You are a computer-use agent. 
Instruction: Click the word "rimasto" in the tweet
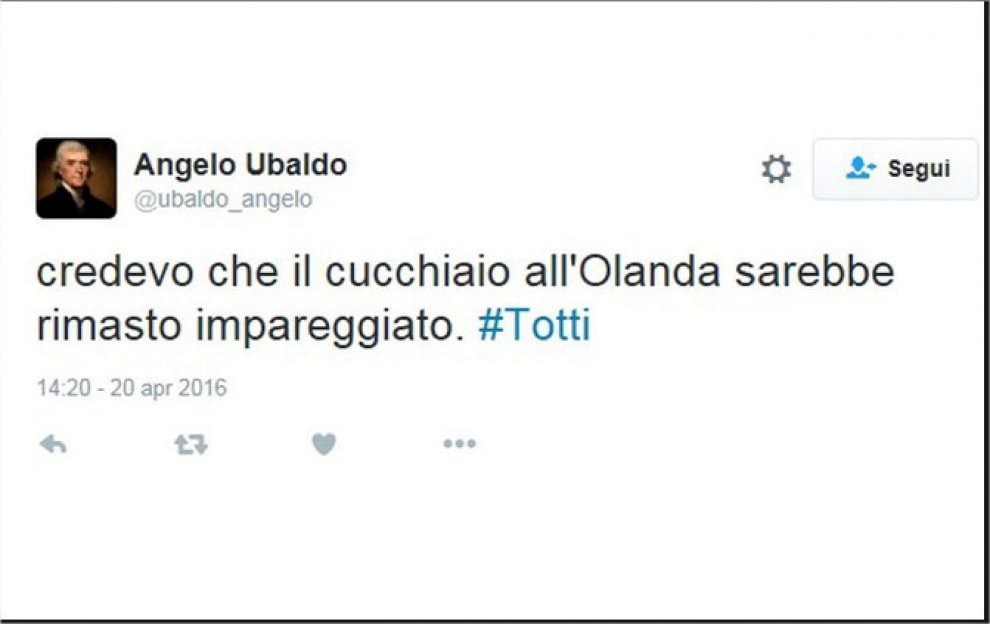(109, 327)
